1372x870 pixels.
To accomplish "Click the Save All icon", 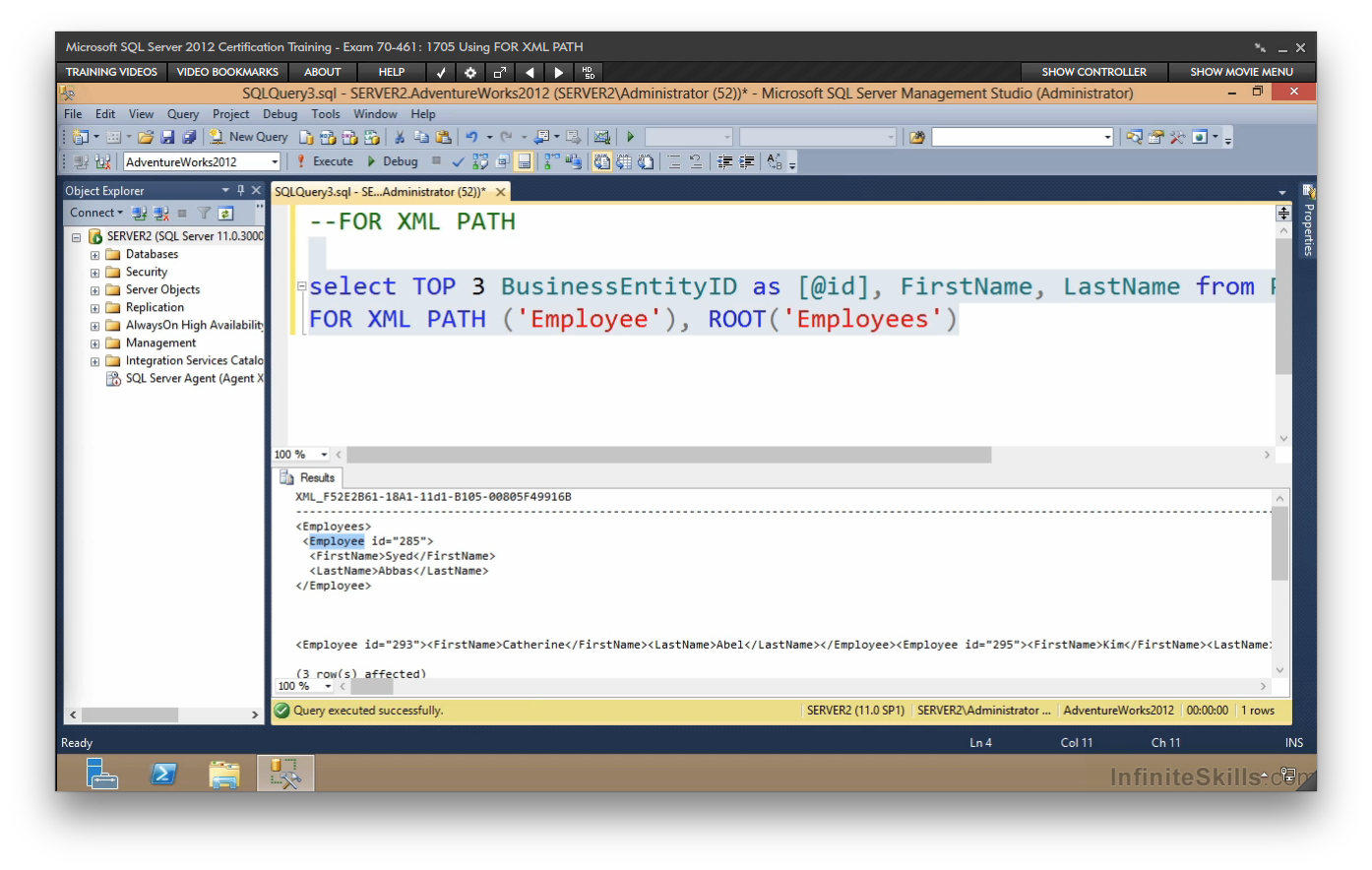I will (x=189, y=137).
